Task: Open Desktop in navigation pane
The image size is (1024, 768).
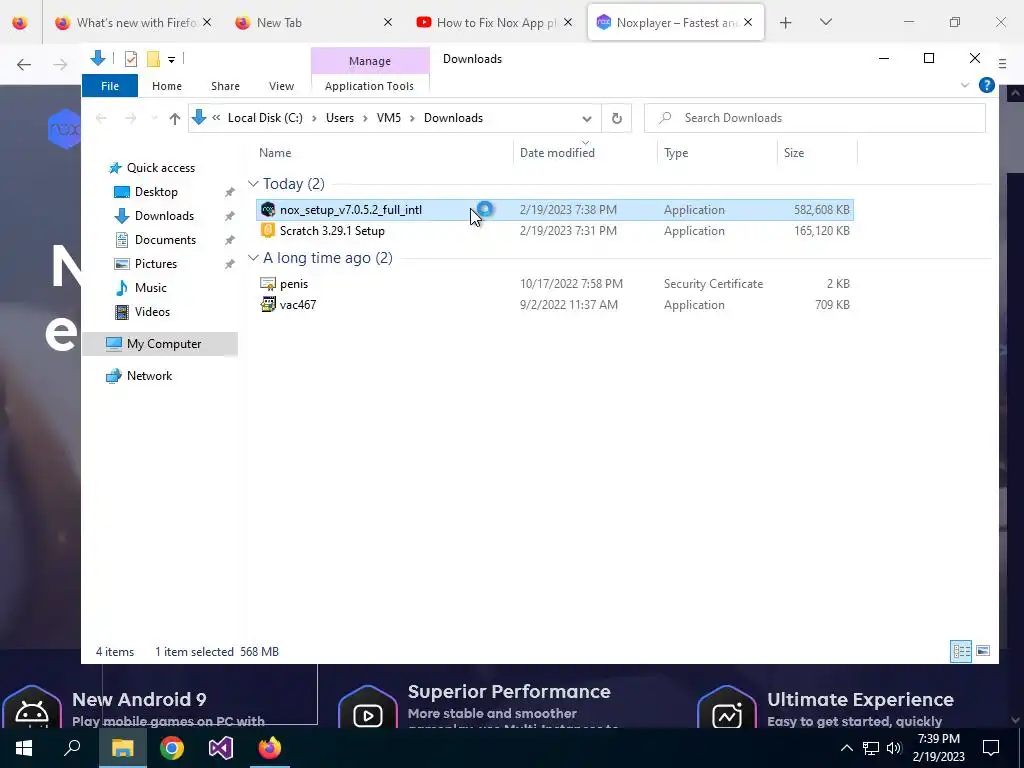Action: coord(156,192)
